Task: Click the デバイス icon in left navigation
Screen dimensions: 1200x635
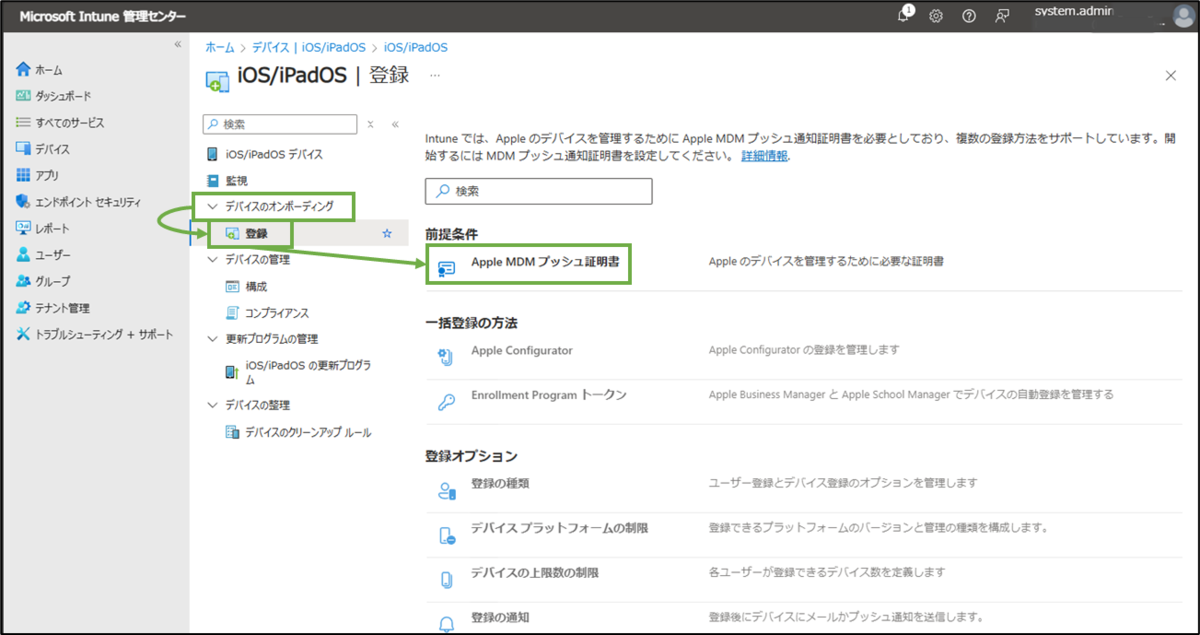Action: (x=24, y=149)
